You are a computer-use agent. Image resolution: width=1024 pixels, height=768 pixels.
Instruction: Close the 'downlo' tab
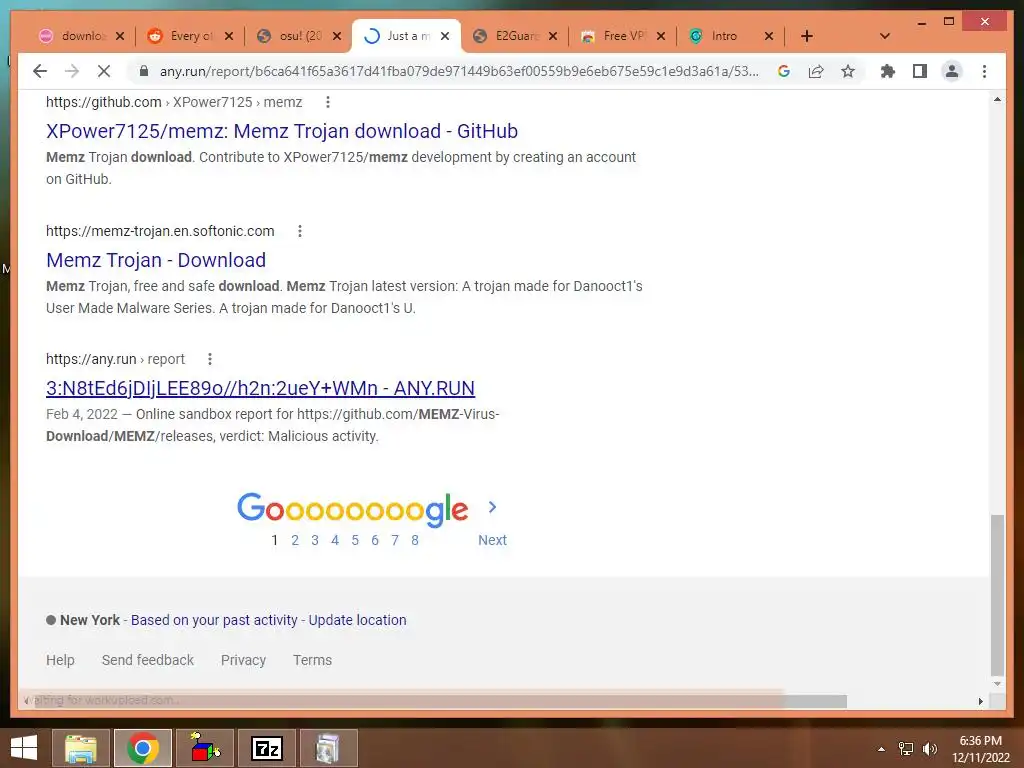[x=120, y=36]
